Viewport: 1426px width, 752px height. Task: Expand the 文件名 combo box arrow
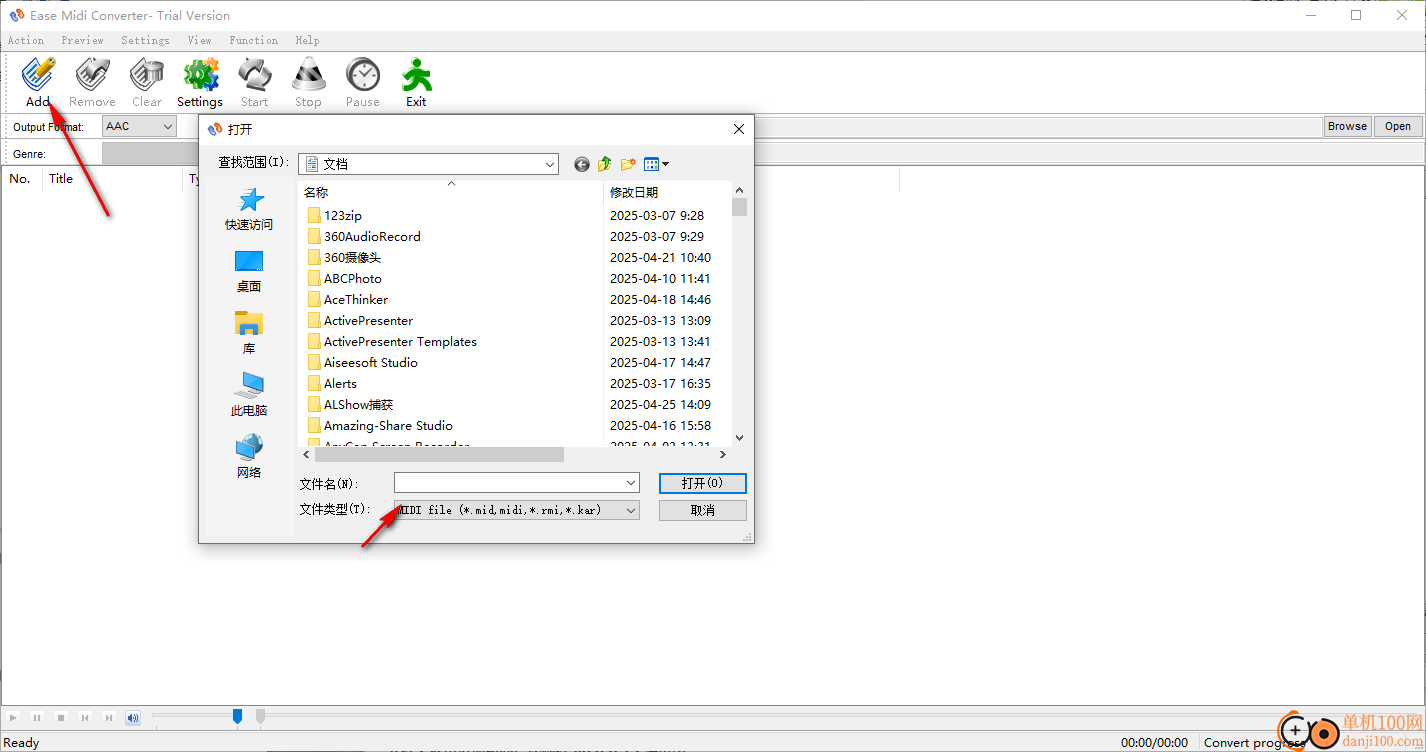631,483
